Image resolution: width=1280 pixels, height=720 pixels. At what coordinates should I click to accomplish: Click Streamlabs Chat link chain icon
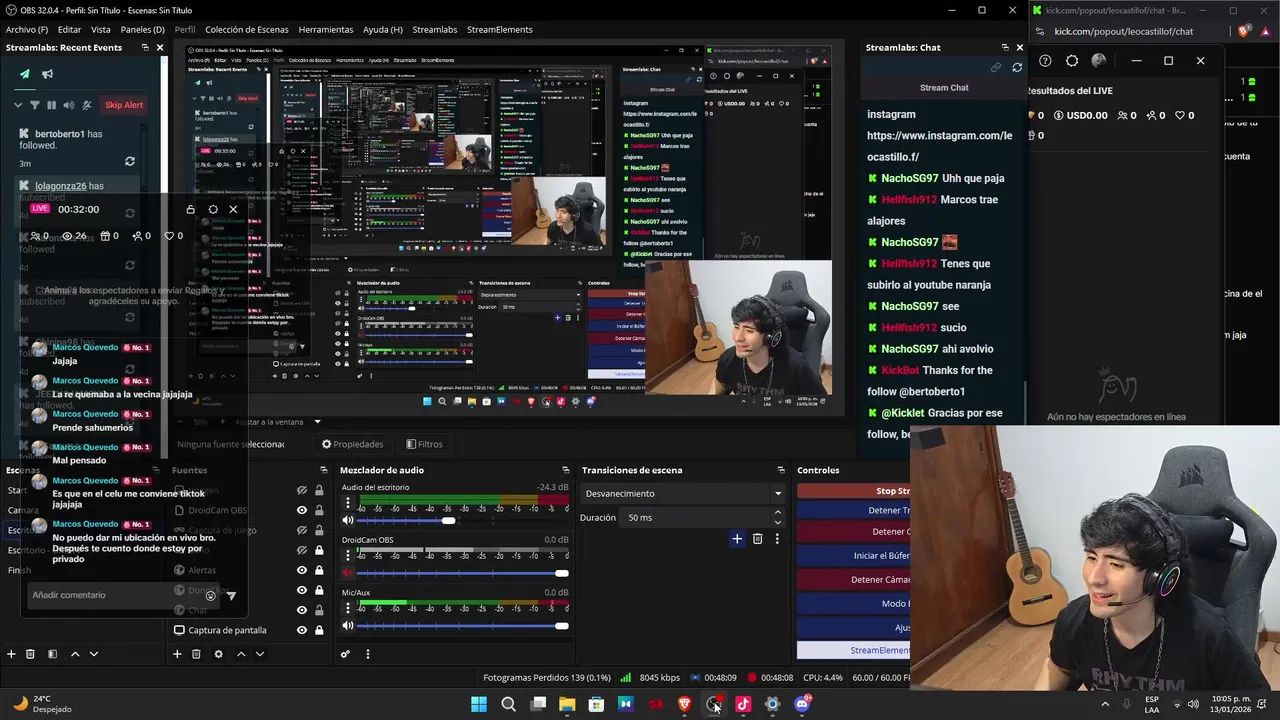coord(996,67)
